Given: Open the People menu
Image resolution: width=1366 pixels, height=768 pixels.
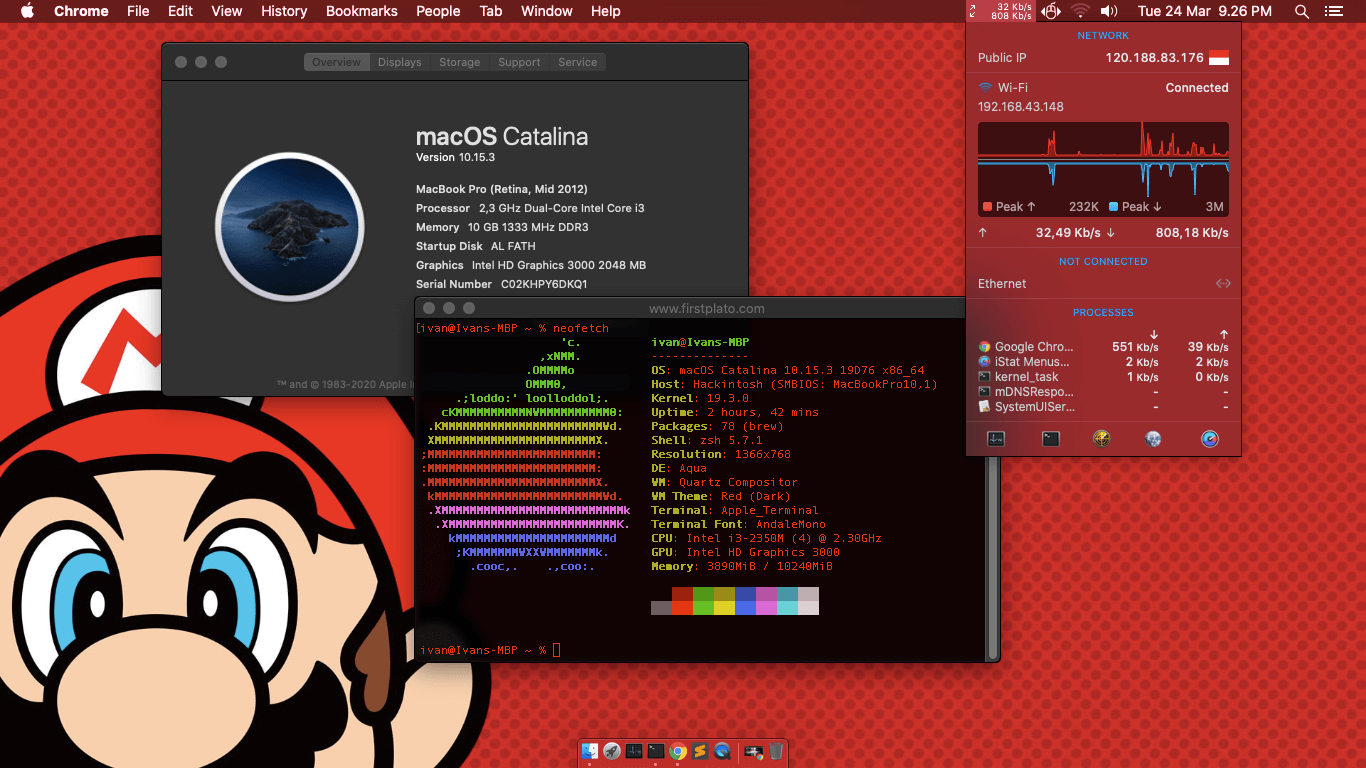Looking at the screenshot, I should pos(438,11).
